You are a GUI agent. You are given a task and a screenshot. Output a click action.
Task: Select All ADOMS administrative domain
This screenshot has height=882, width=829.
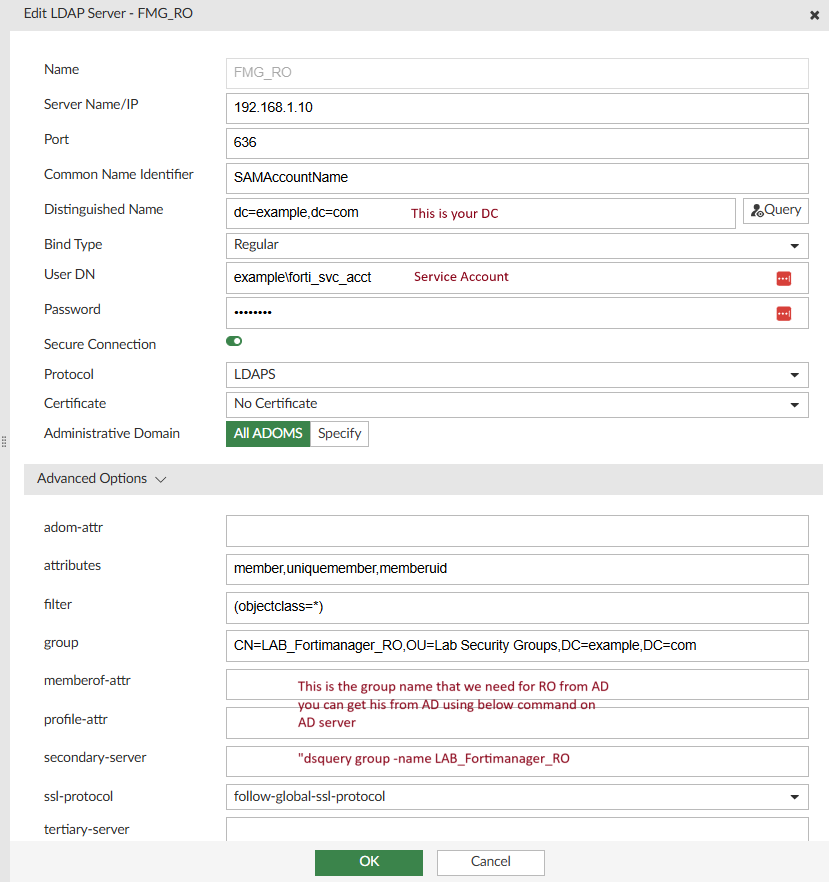268,434
